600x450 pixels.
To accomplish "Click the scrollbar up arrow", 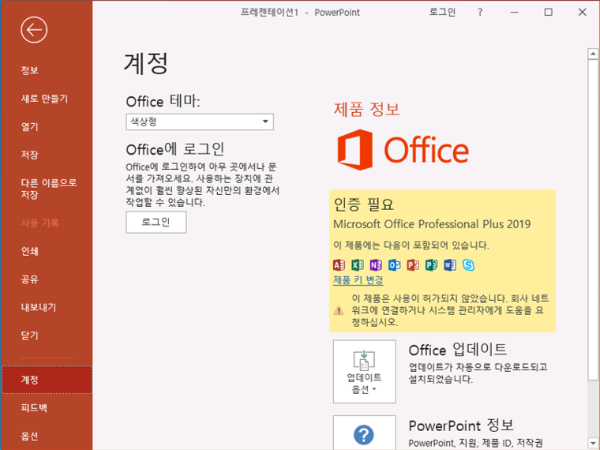I will point(593,54).
